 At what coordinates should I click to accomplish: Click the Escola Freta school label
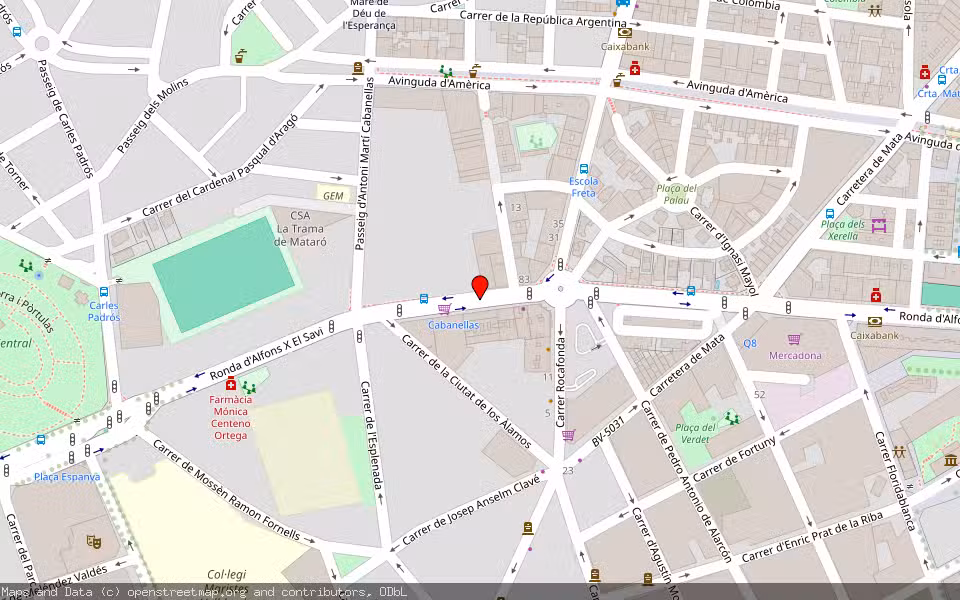pyautogui.click(x=584, y=188)
